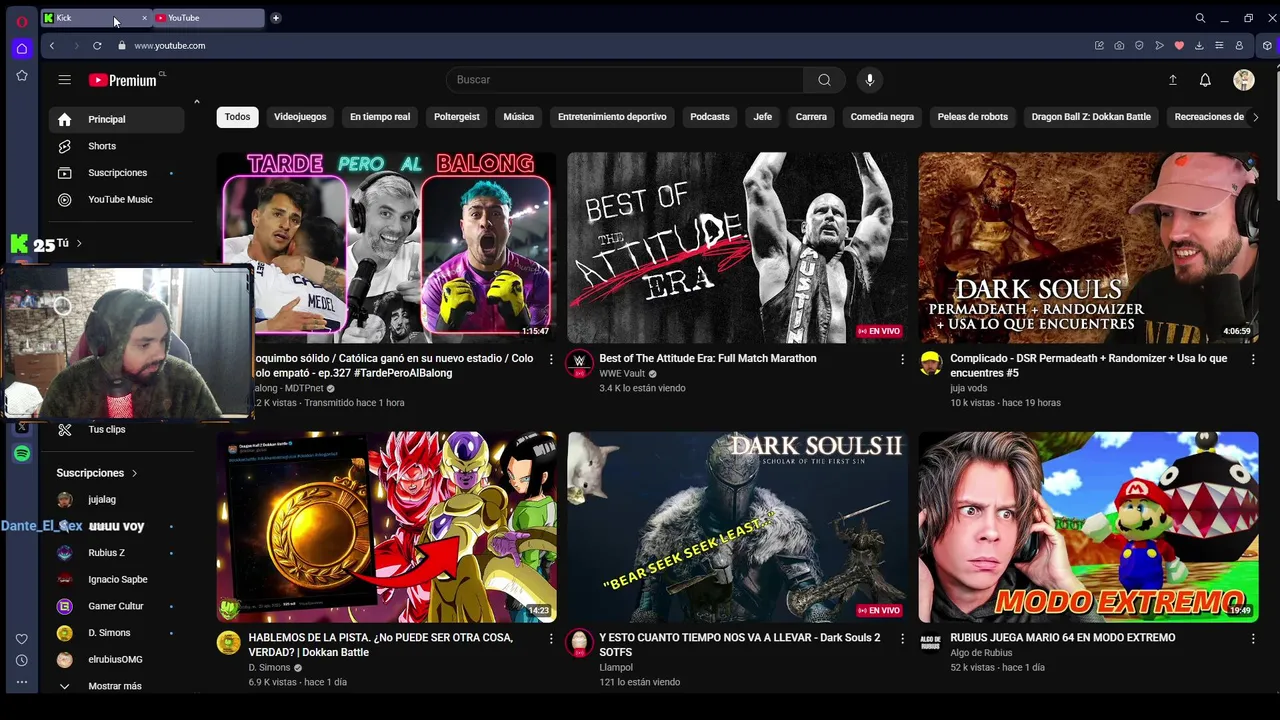Screen dimensions: 1280x720
Task: Open the YouTube account avatar menu
Action: click(1244, 80)
